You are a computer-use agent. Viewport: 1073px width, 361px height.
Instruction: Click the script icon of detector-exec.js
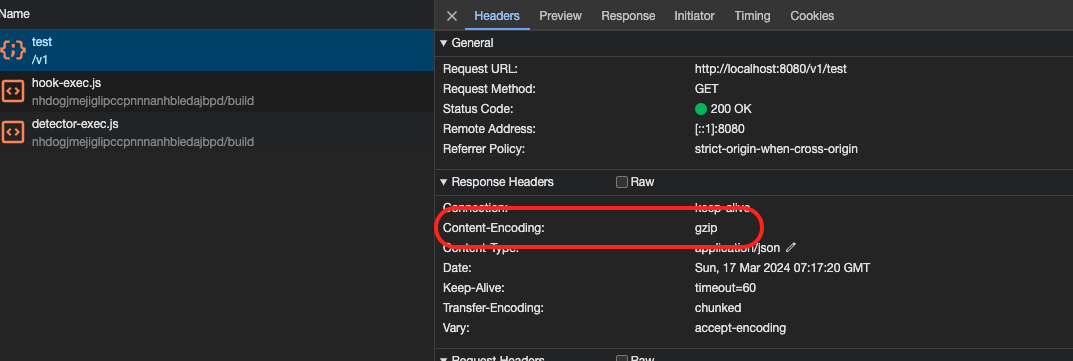(13, 132)
